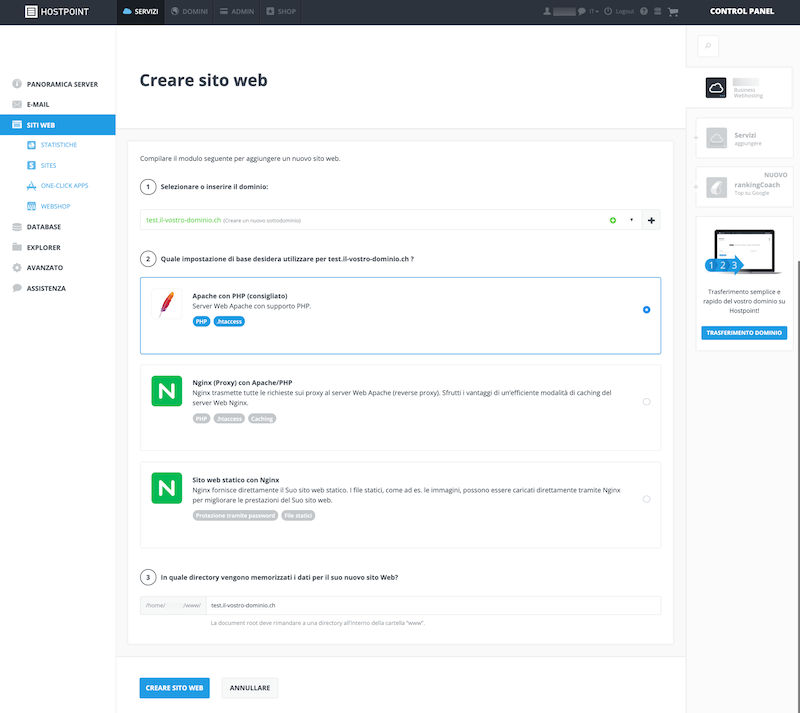Open the Domini tab
This screenshot has height=713, width=800.
(x=189, y=11)
